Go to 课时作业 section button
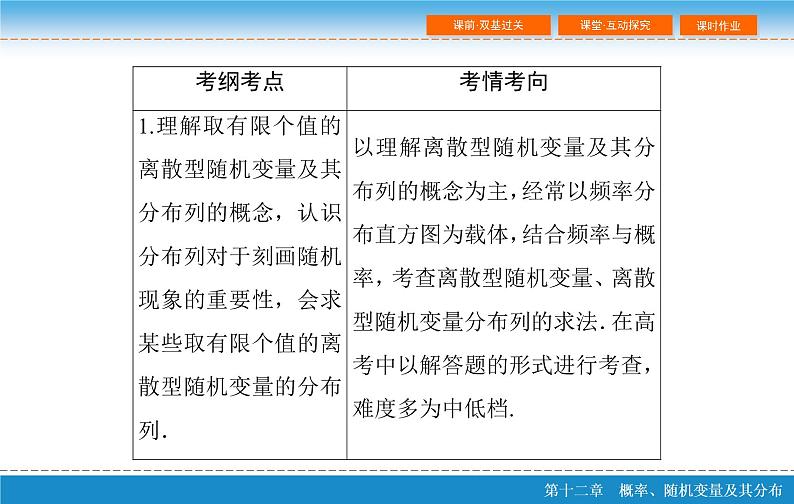The image size is (794, 504). pyautogui.click(x=719, y=25)
